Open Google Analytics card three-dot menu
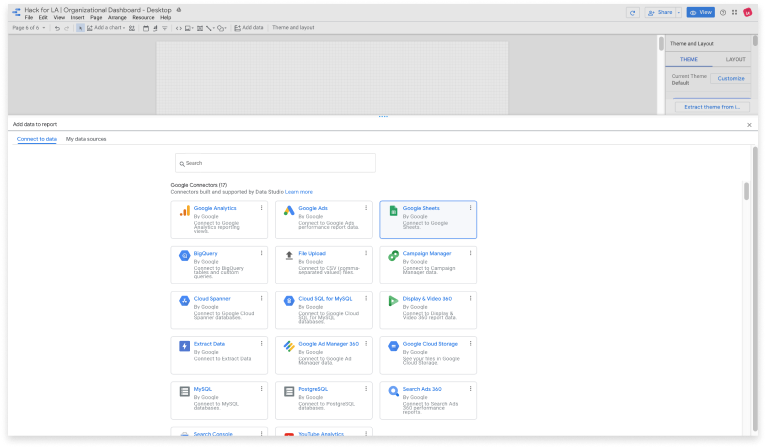This screenshot has width=766, height=448. coord(262,208)
